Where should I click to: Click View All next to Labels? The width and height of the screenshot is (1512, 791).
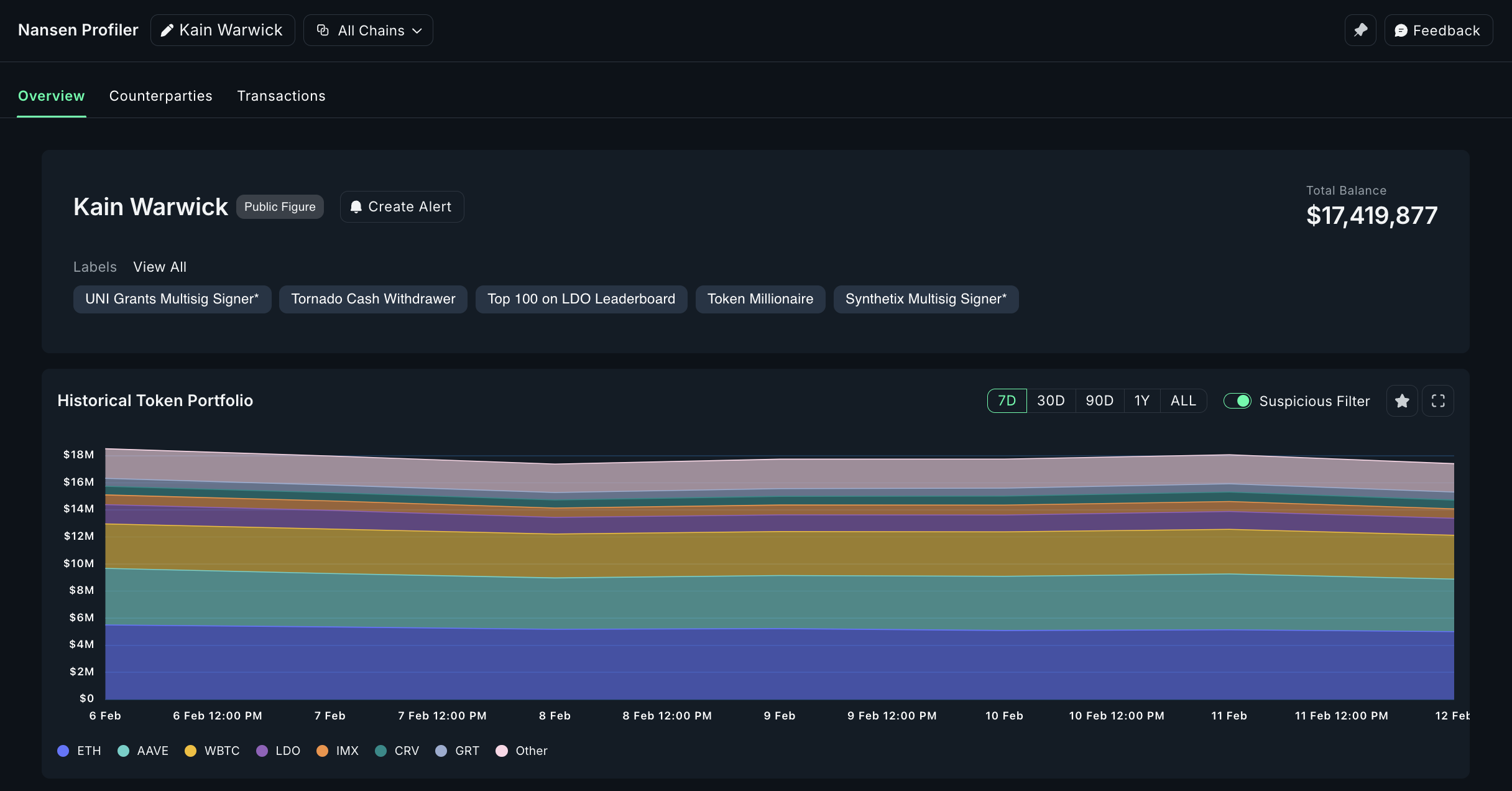click(x=159, y=267)
